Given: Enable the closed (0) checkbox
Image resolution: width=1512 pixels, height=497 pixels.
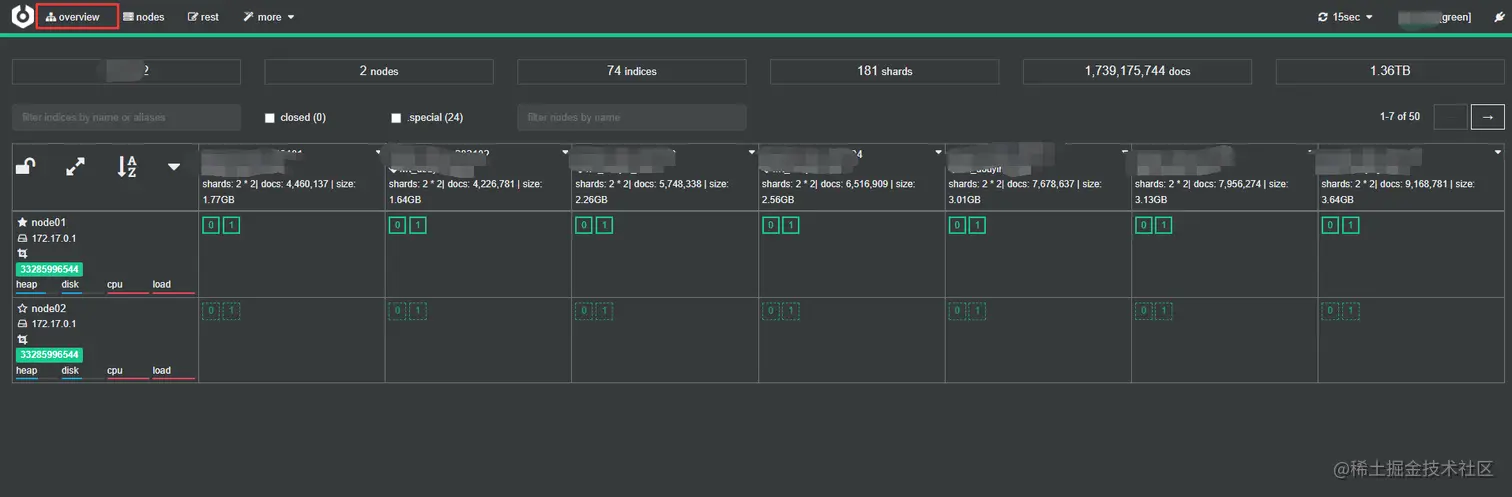Looking at the screenshot, I should (x=270, y=118).
